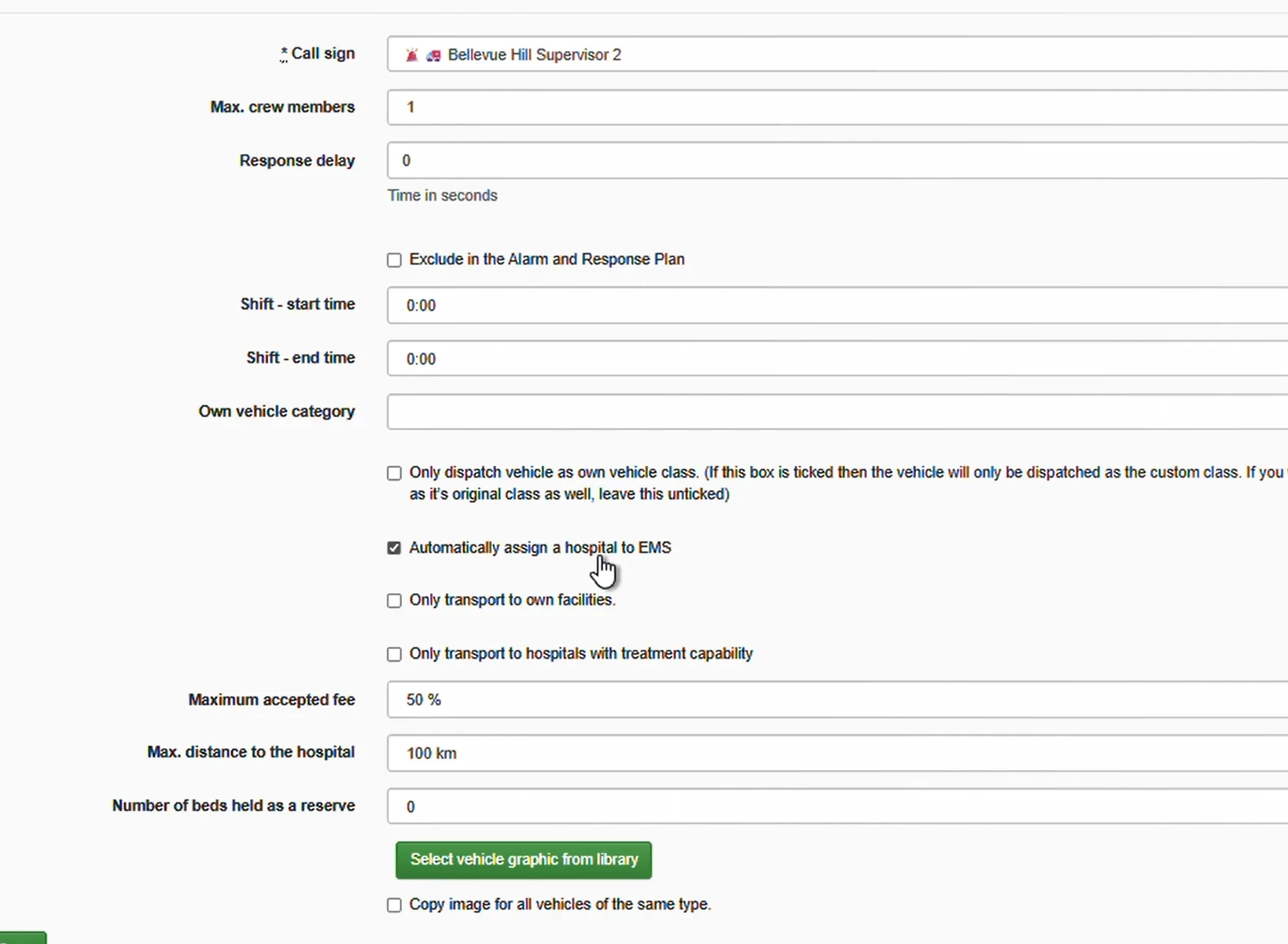Click the Shift - end time field
Screen dimensions: 1288x944
[x=837, y=359]
